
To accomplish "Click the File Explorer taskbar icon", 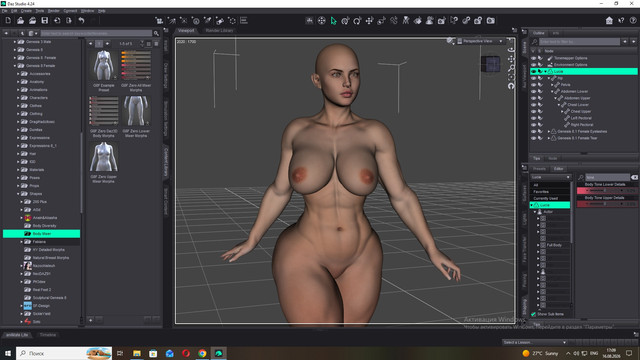I will [x=137, y=353].
